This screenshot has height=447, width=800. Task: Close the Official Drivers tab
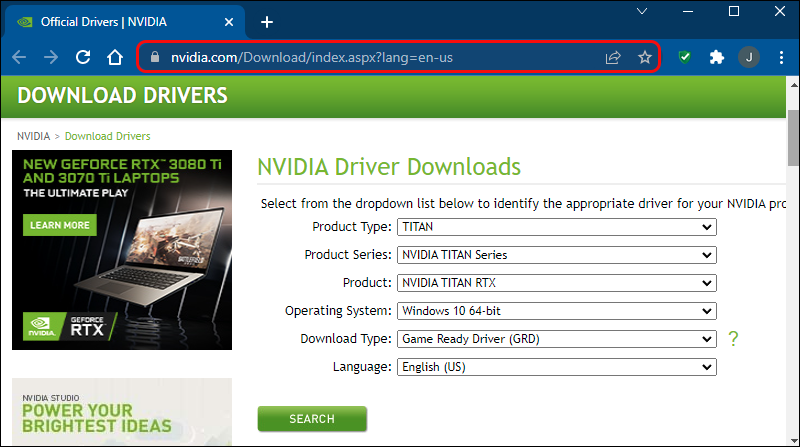229,22
